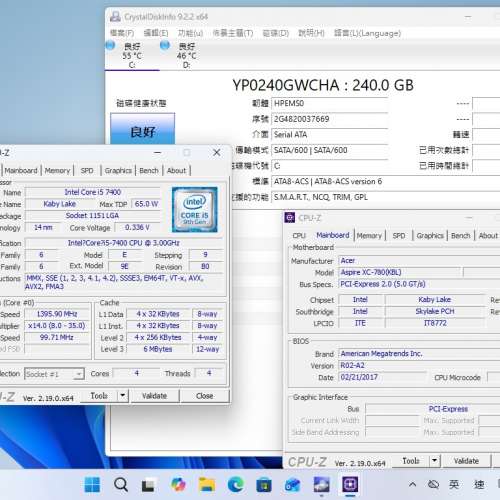Click the Skylake PCH southbridge field
Image resolution: width=500 pixels, height=500 pixels.
[435, 311]
